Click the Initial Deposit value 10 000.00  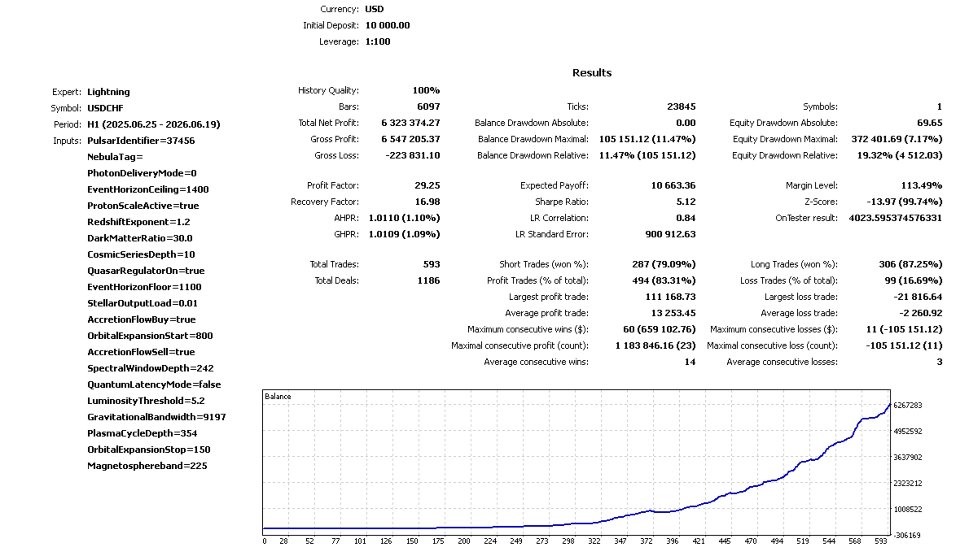pos(388,26)
